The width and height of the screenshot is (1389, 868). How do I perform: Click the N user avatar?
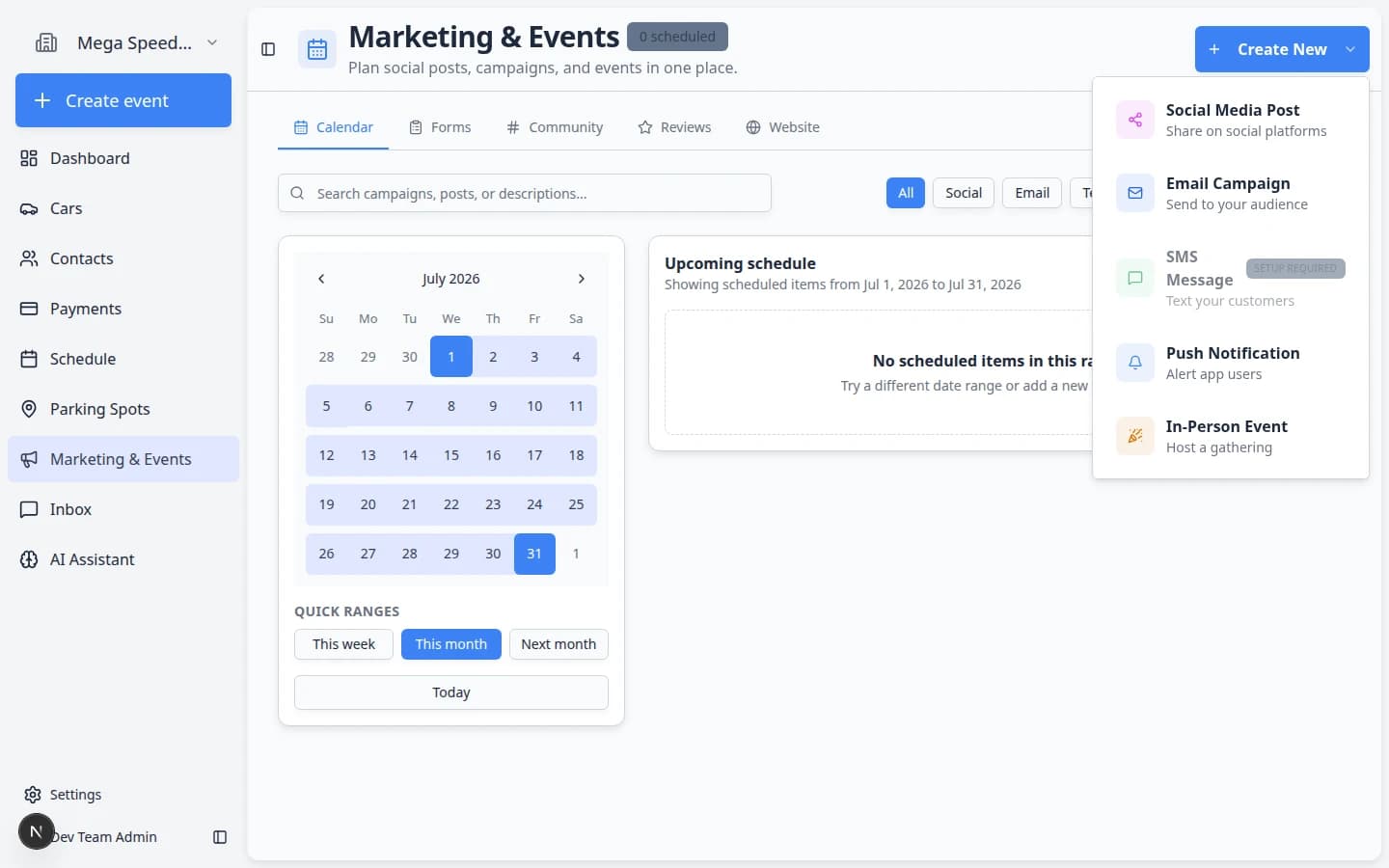[37, 831]
